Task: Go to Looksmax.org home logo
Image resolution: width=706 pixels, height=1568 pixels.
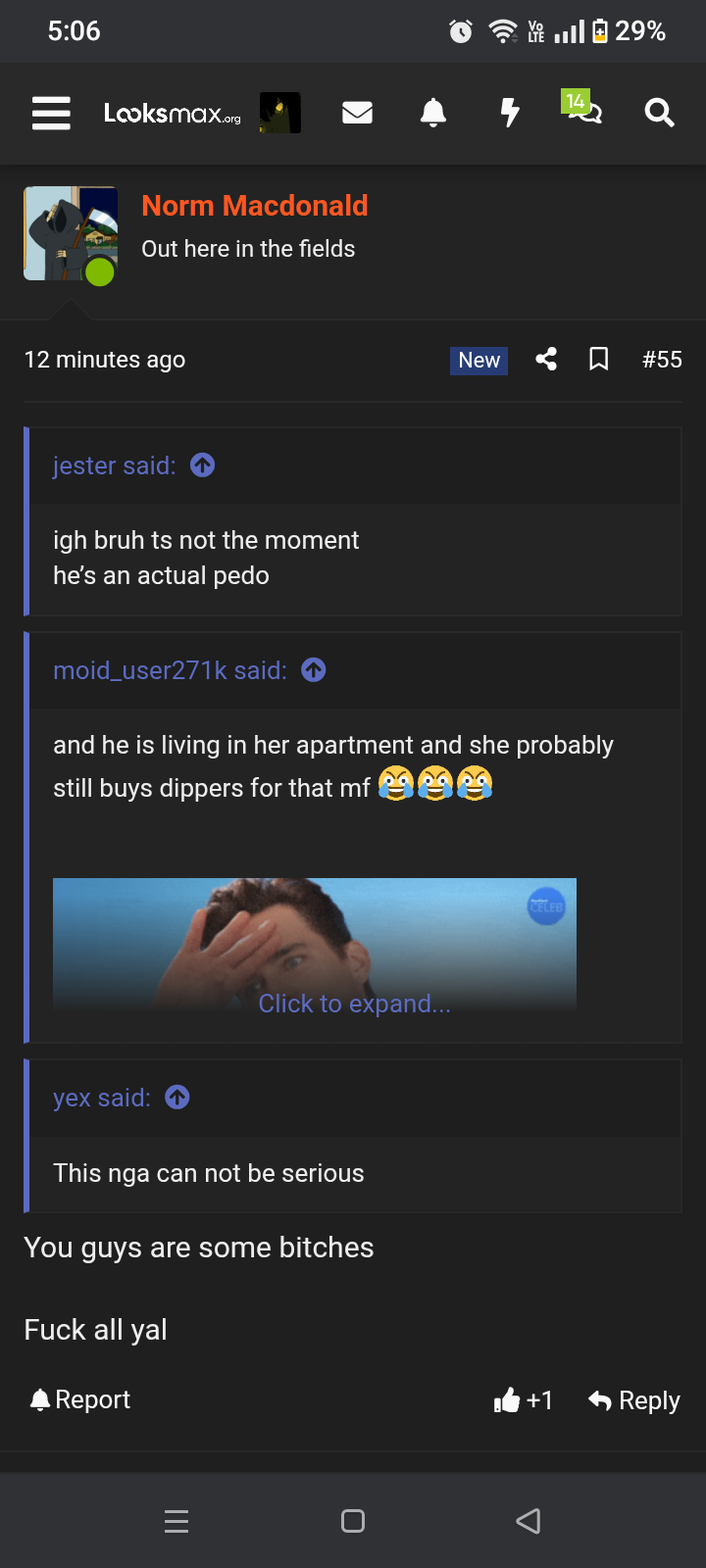Action: click(x=172, y=114)
